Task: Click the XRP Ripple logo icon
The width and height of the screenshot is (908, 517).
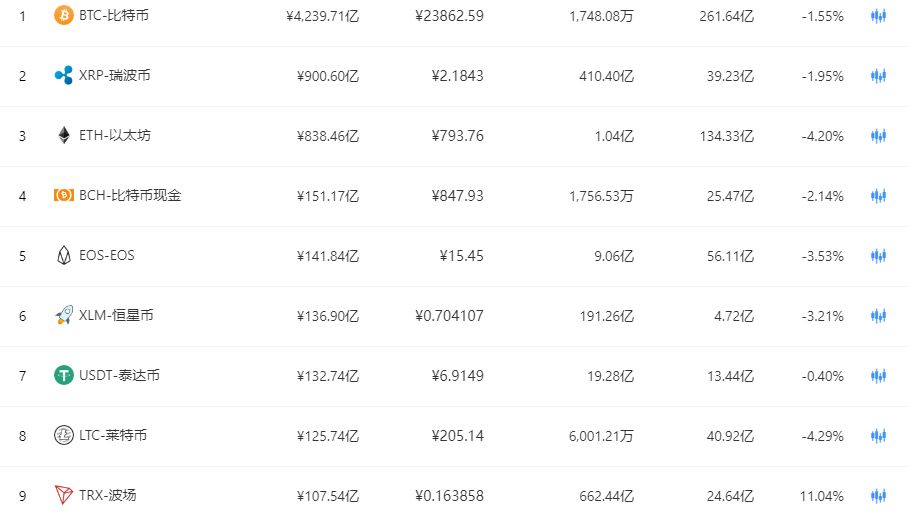Action: [63, 76]
